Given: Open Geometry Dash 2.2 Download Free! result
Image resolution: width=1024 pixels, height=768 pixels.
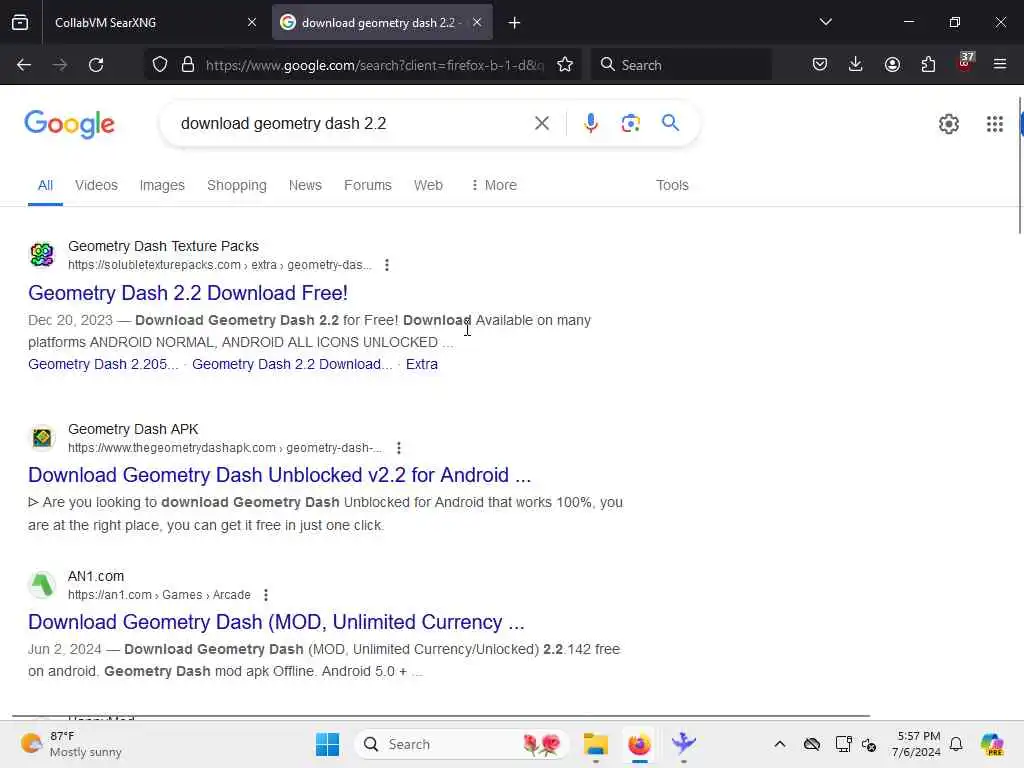Looking at the screenshot, I should click(188, 293).
